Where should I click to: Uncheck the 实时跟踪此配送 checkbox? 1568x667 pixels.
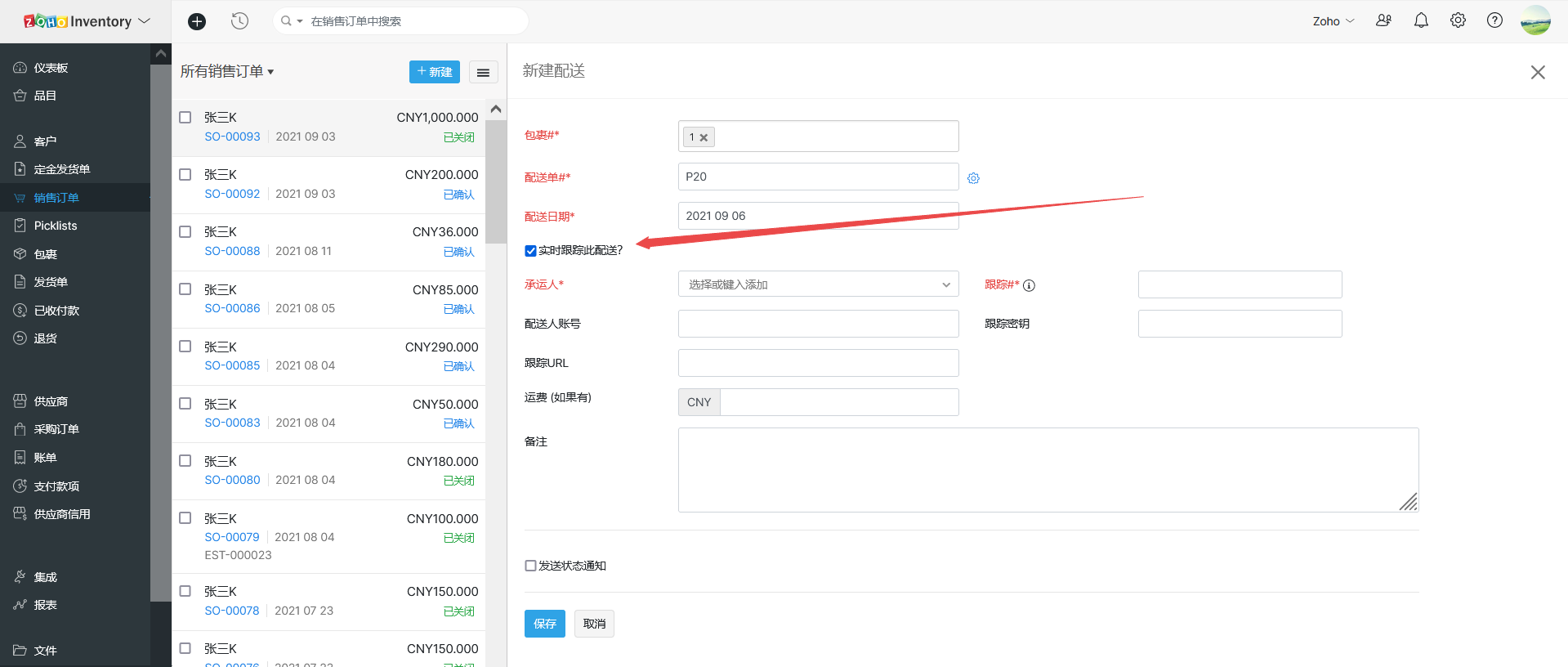(x=530, y=251)
